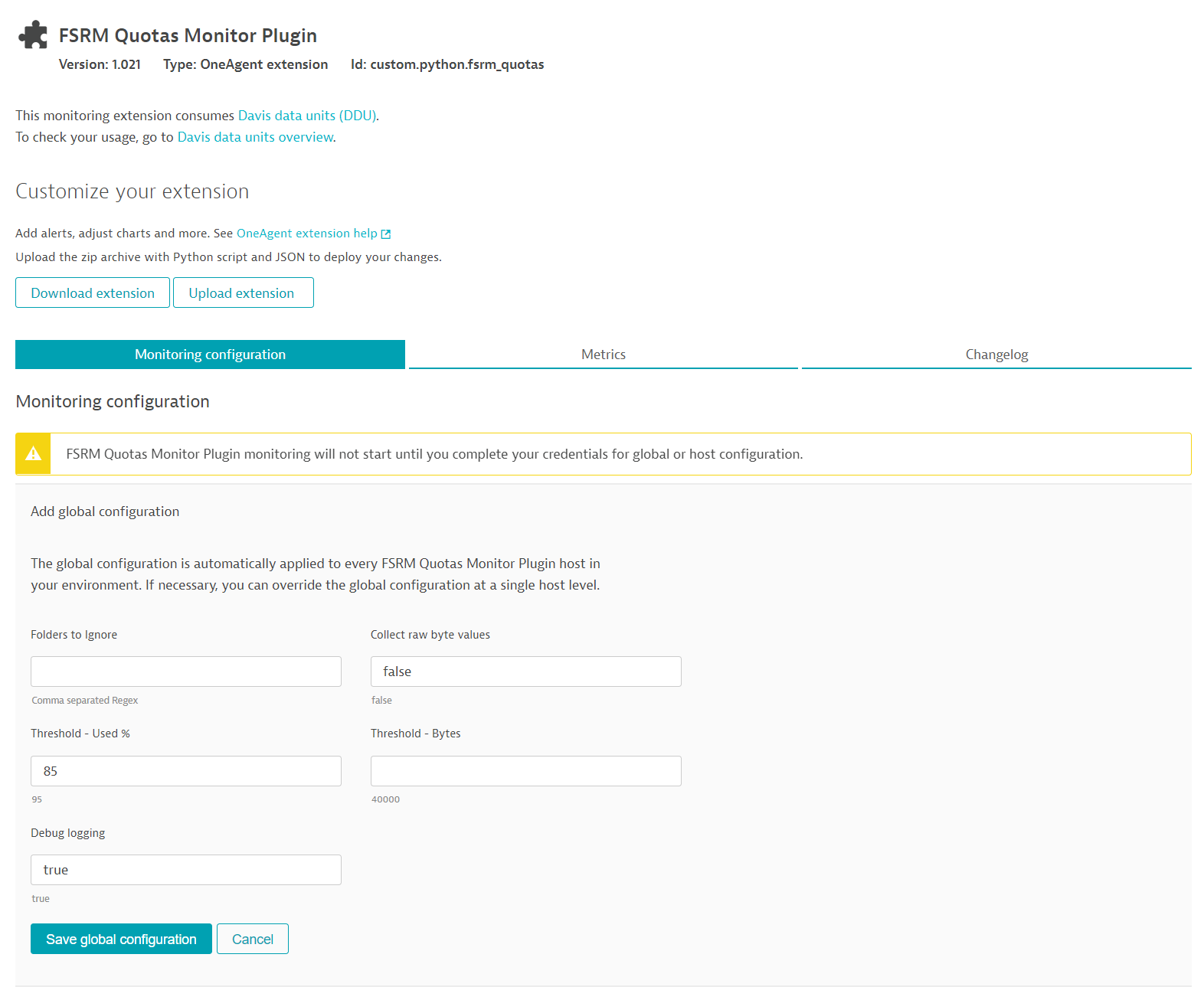Click Save global configuration button
This screenshot has height=1000, width=1204.
[121, 939]
